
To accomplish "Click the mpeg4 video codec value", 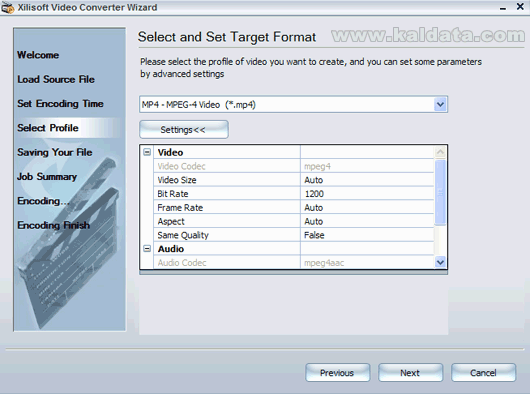I will click(317, 167).
